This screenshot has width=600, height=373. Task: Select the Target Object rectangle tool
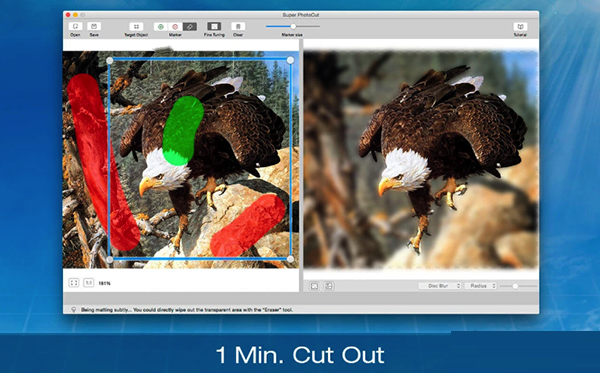[x=136, y=26]
